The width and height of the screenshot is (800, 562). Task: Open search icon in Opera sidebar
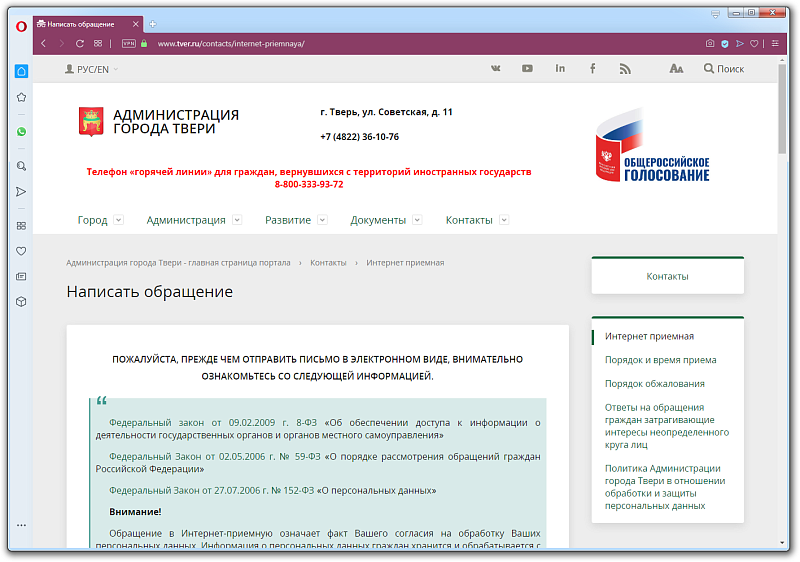(x=21, y=166)
